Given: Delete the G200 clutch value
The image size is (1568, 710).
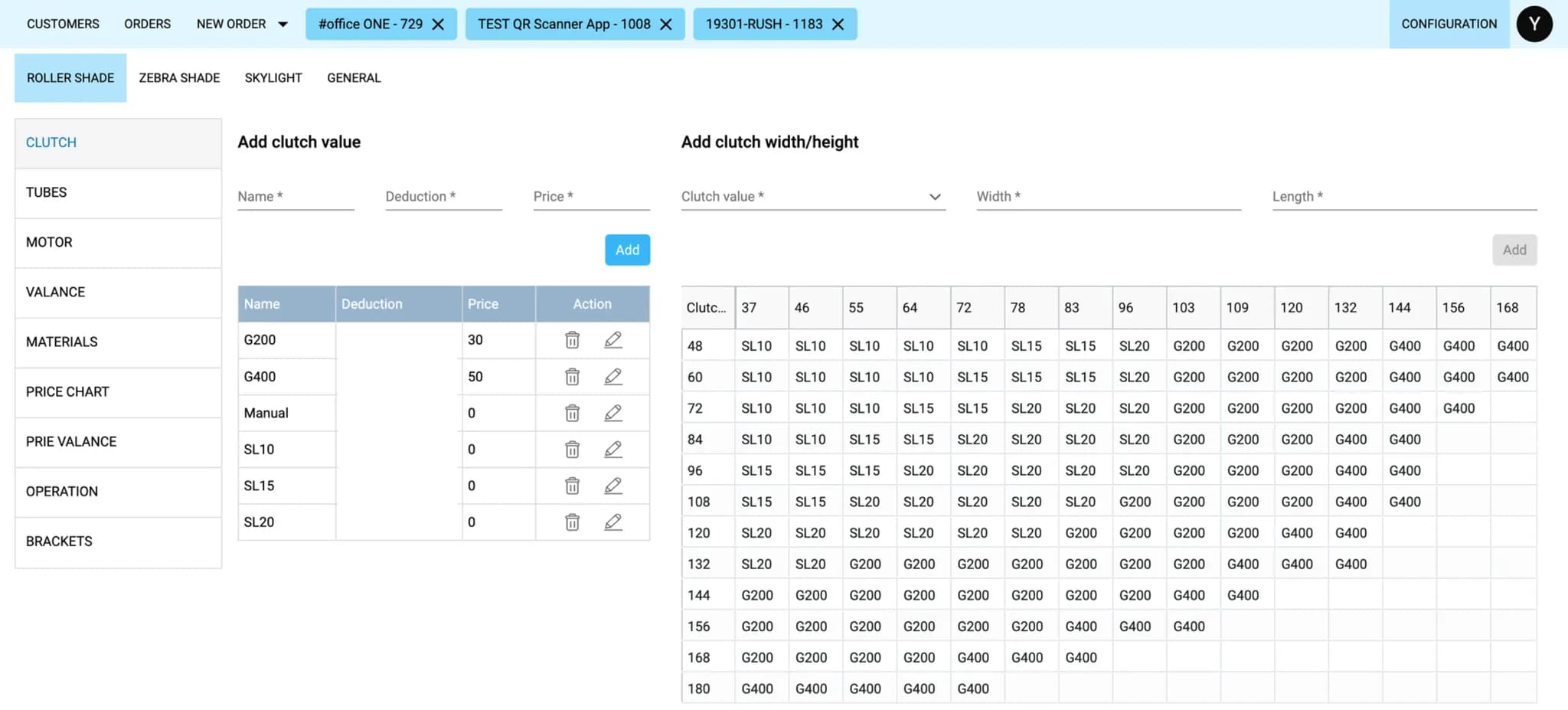Looking at the screenshot, I should [x=572, y=340].
